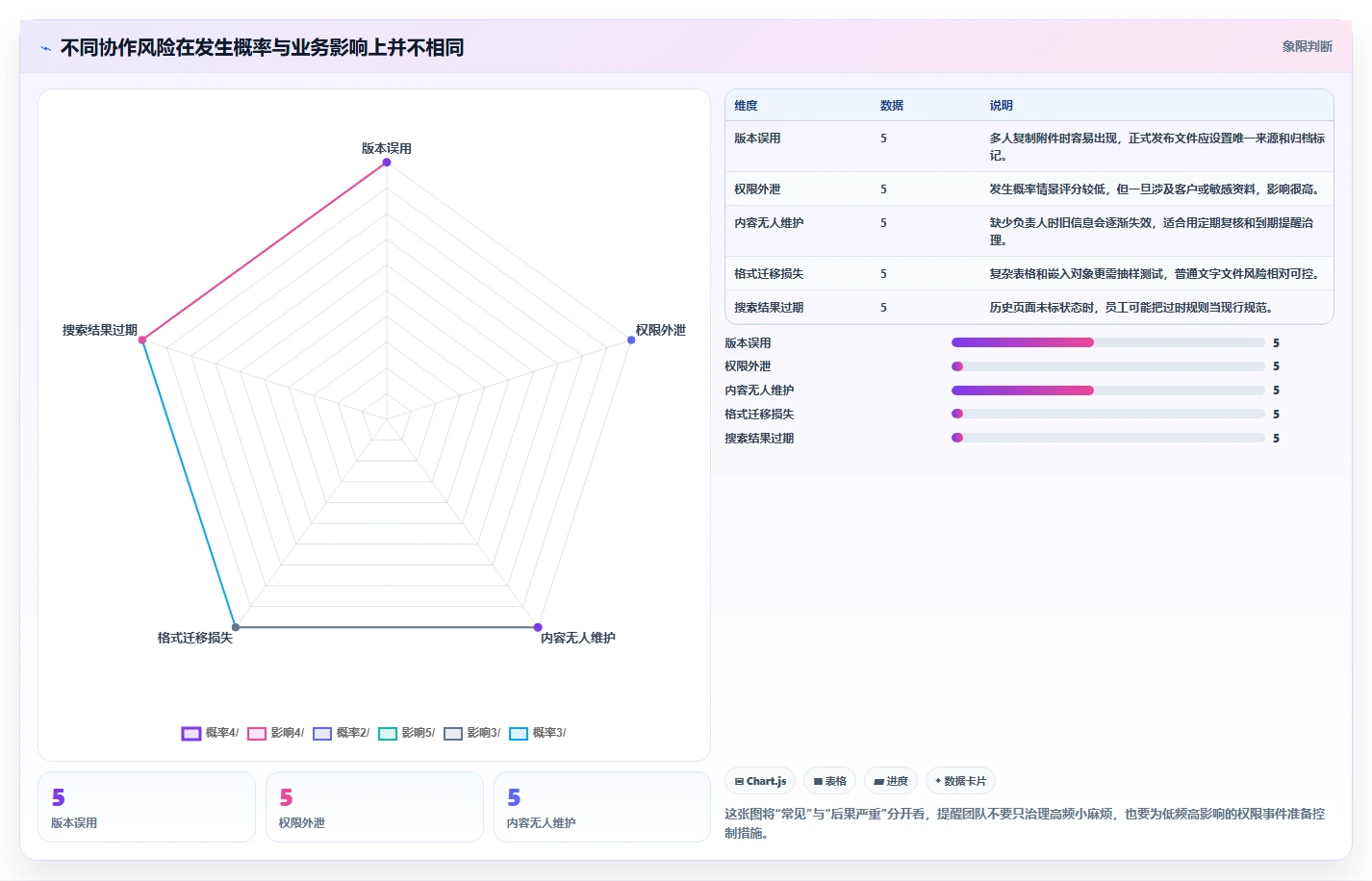Click the radar data point at the 内容无人维护 vertex
1372x881 pixels.
click(538, 627)
